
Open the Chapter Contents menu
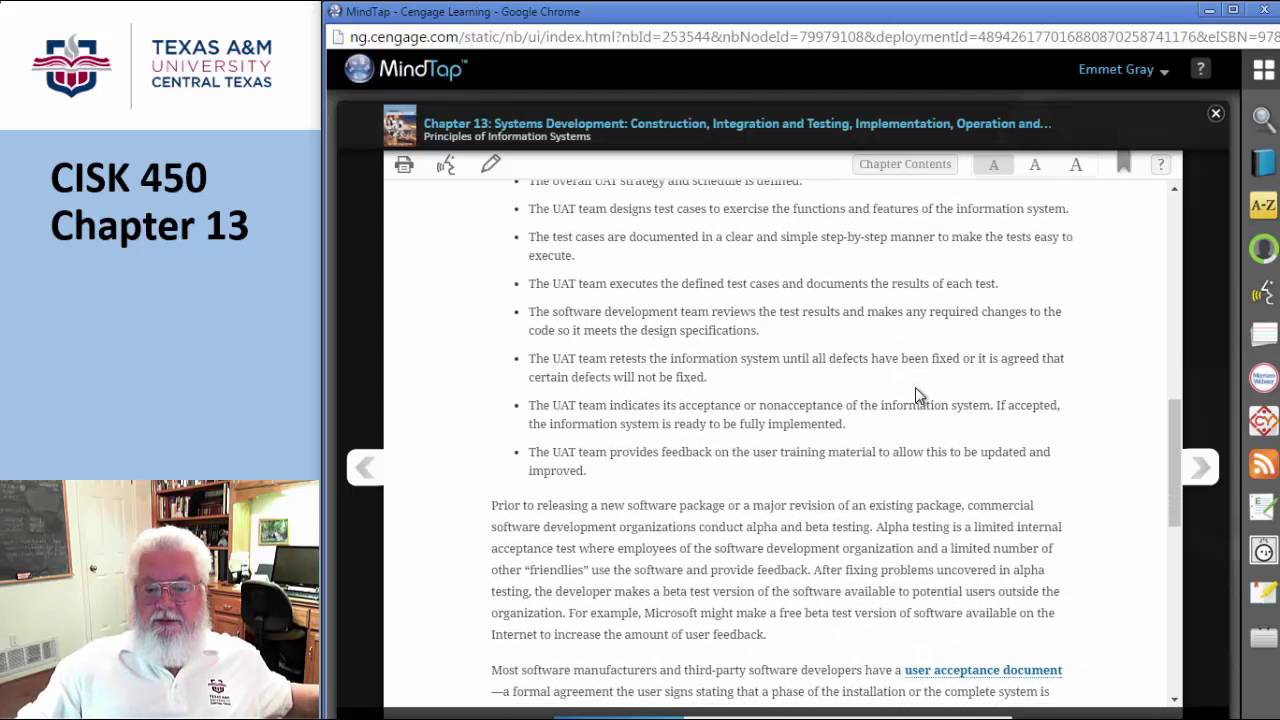(905, 164)
